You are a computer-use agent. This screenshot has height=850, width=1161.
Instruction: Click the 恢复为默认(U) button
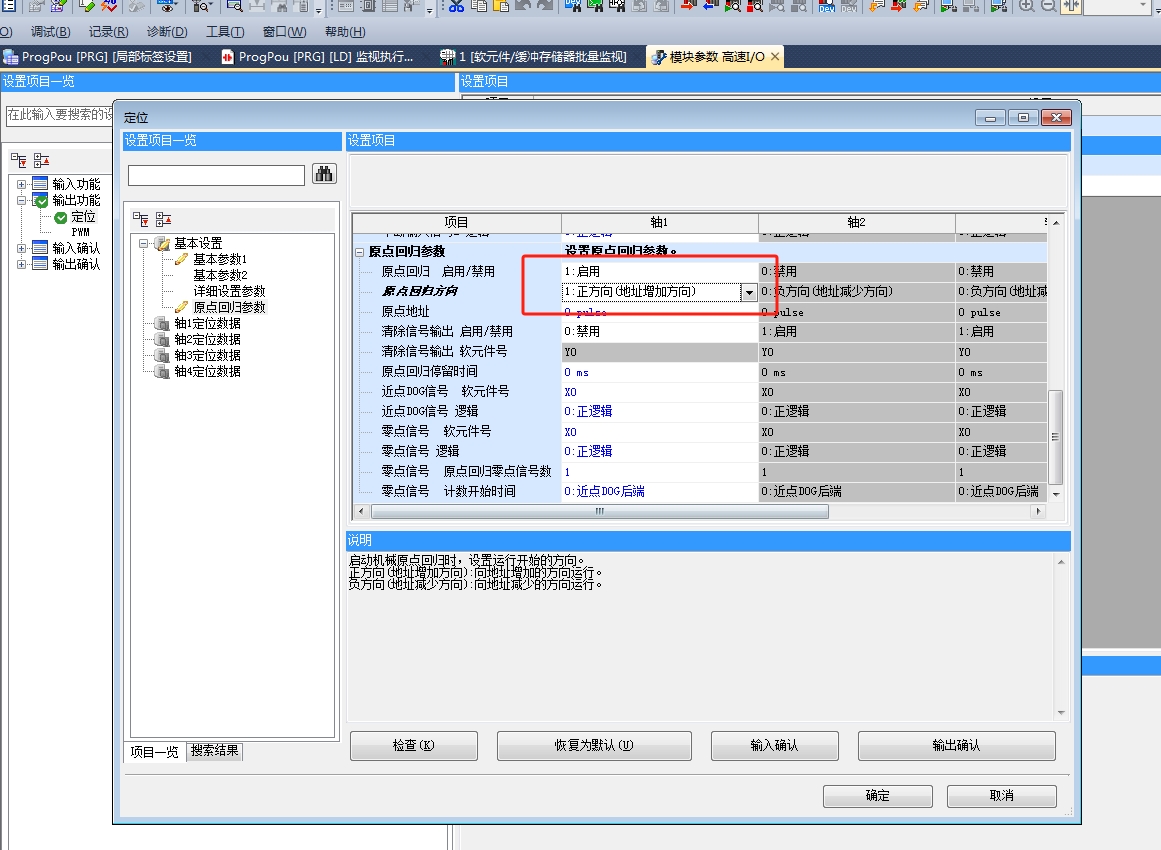tap(594, 745)
